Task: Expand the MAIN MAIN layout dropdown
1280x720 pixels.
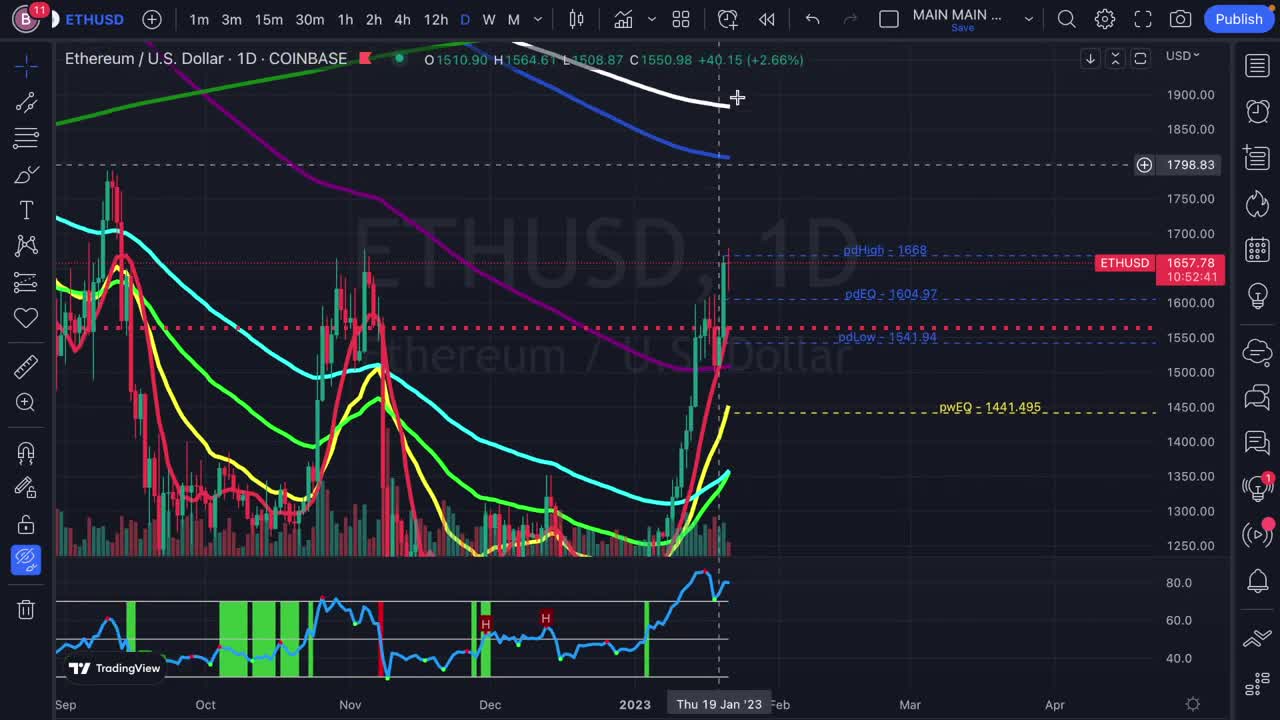Action: pos(1028,19)
